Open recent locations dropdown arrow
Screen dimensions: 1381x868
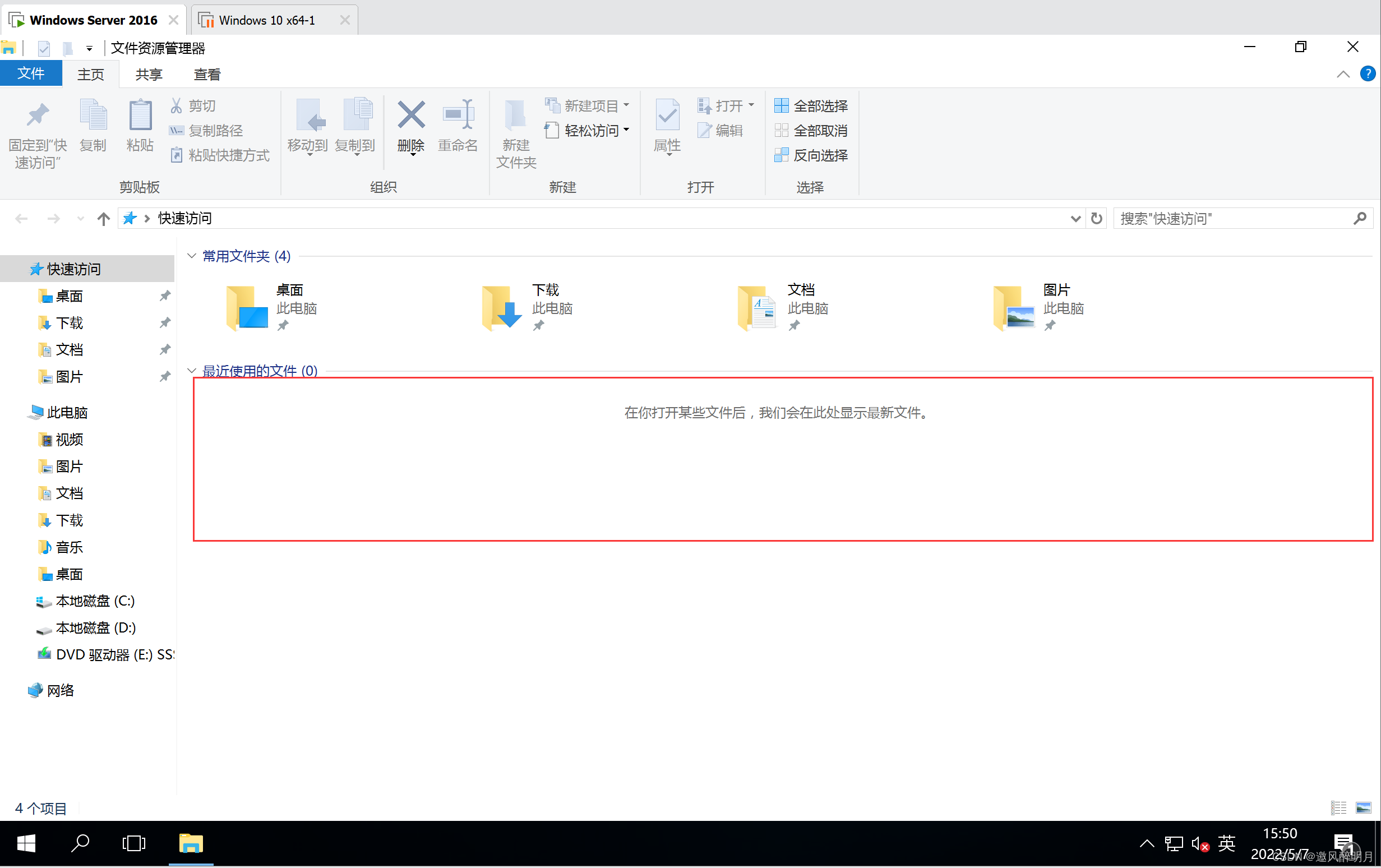(x=80, y=219)
